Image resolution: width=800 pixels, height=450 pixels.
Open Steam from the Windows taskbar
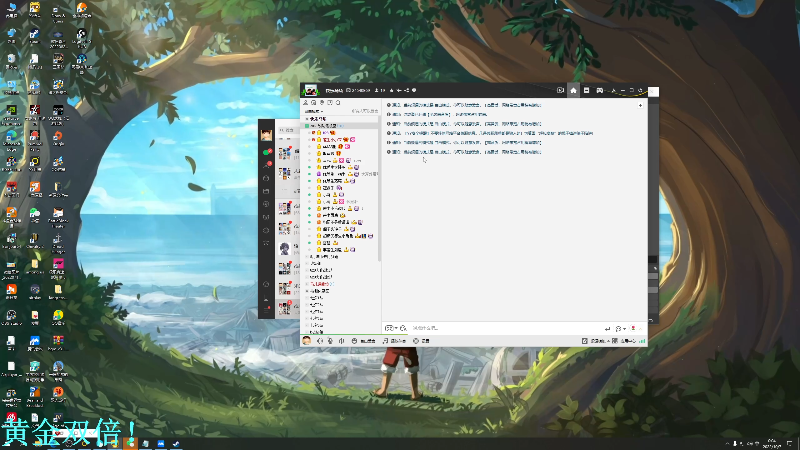tap(176, 444)
